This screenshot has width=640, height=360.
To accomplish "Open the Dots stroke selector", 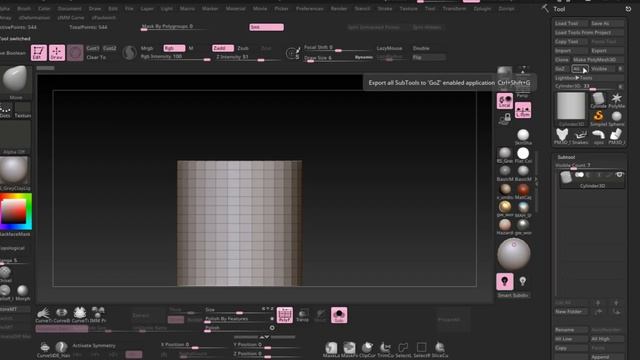I will pyautogui.click(x=6, y=110).
